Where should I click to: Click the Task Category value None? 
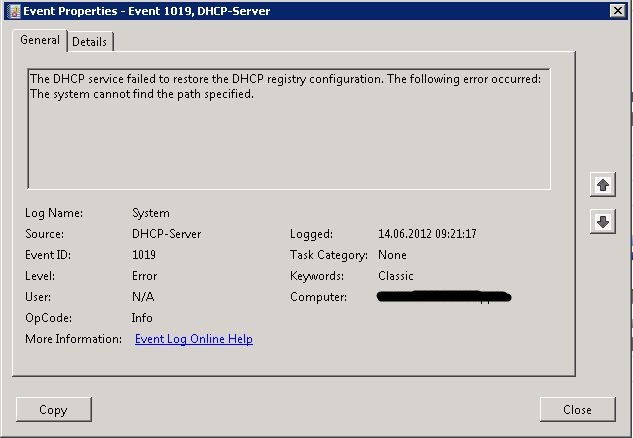pyautogui.click(x=392, y=255)
